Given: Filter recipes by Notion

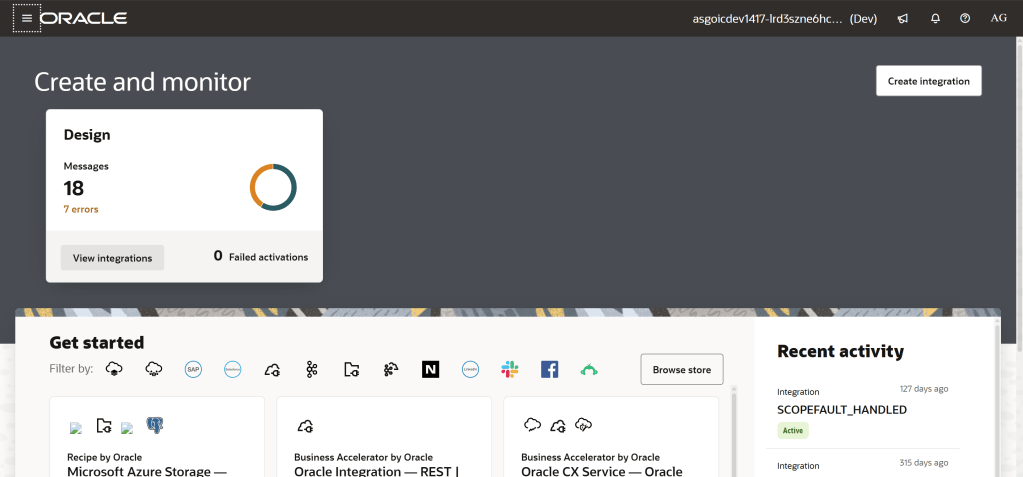Looking at the screenshot, I should pyautogui.click(x=430, y=369).
